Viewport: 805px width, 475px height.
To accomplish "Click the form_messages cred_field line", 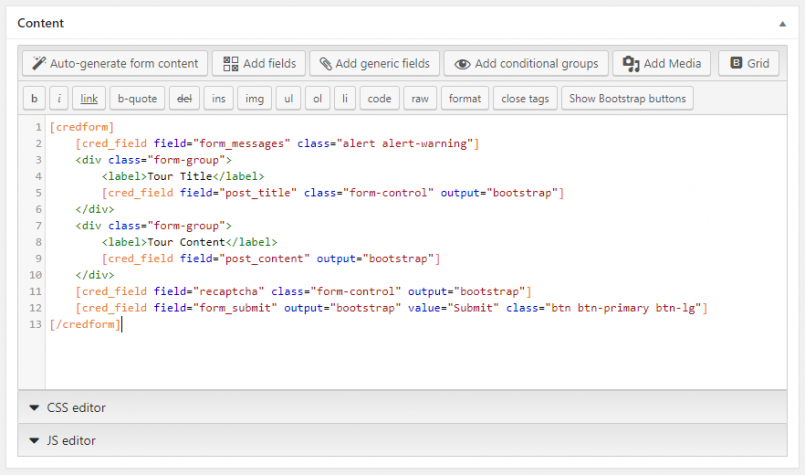I will (277, 143).
